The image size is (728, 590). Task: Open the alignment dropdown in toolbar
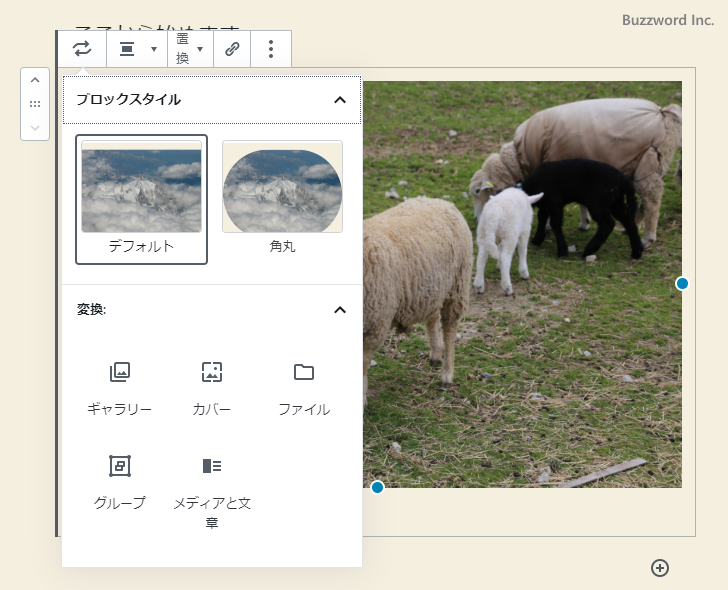tap(137, 49)
